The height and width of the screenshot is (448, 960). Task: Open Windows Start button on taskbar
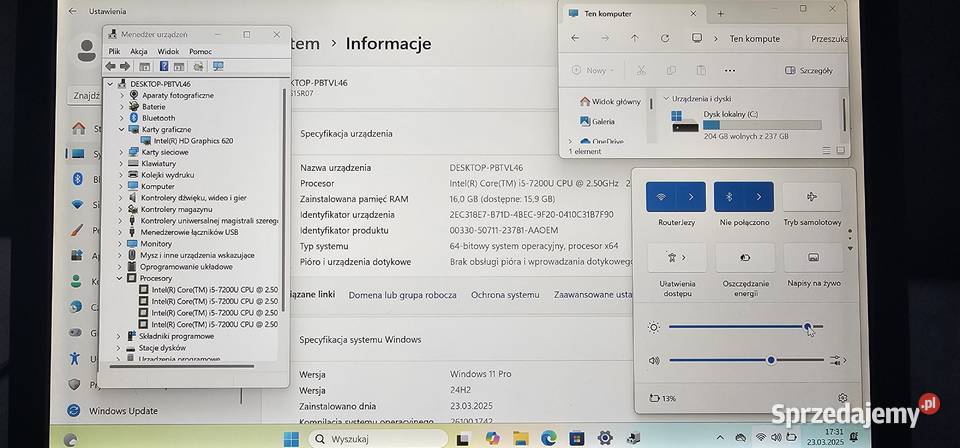pos(291,438)
